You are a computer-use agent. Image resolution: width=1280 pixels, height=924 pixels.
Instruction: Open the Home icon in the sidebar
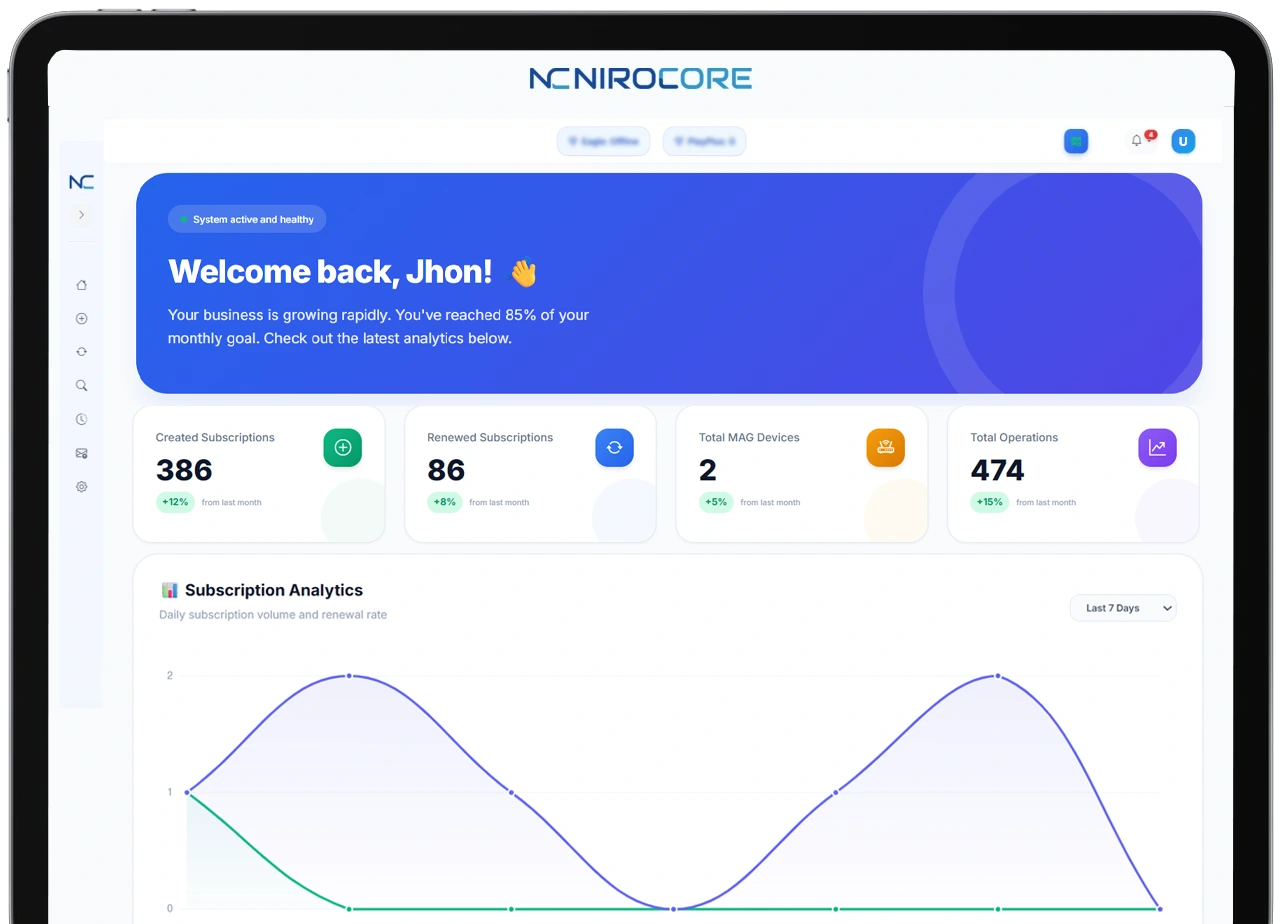(82, 285)
